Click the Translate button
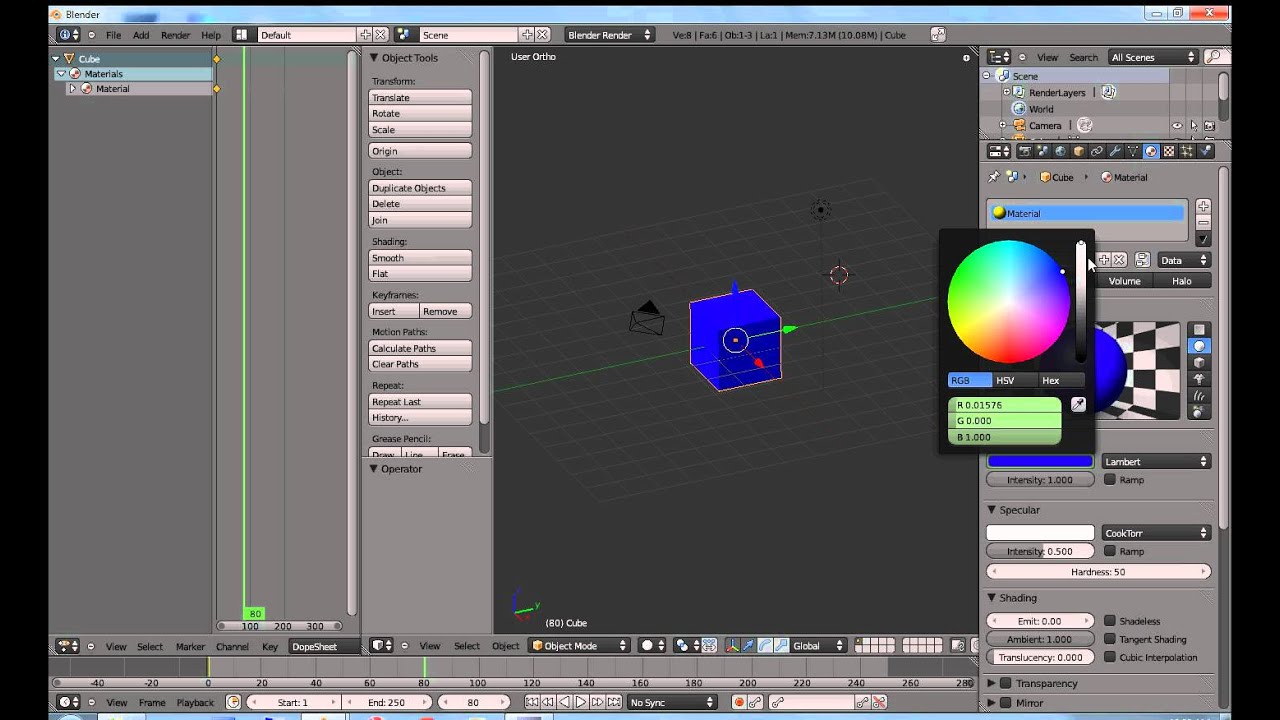Image resolution: width=1280 pixels, height=720 pixels. coord(420,97)
